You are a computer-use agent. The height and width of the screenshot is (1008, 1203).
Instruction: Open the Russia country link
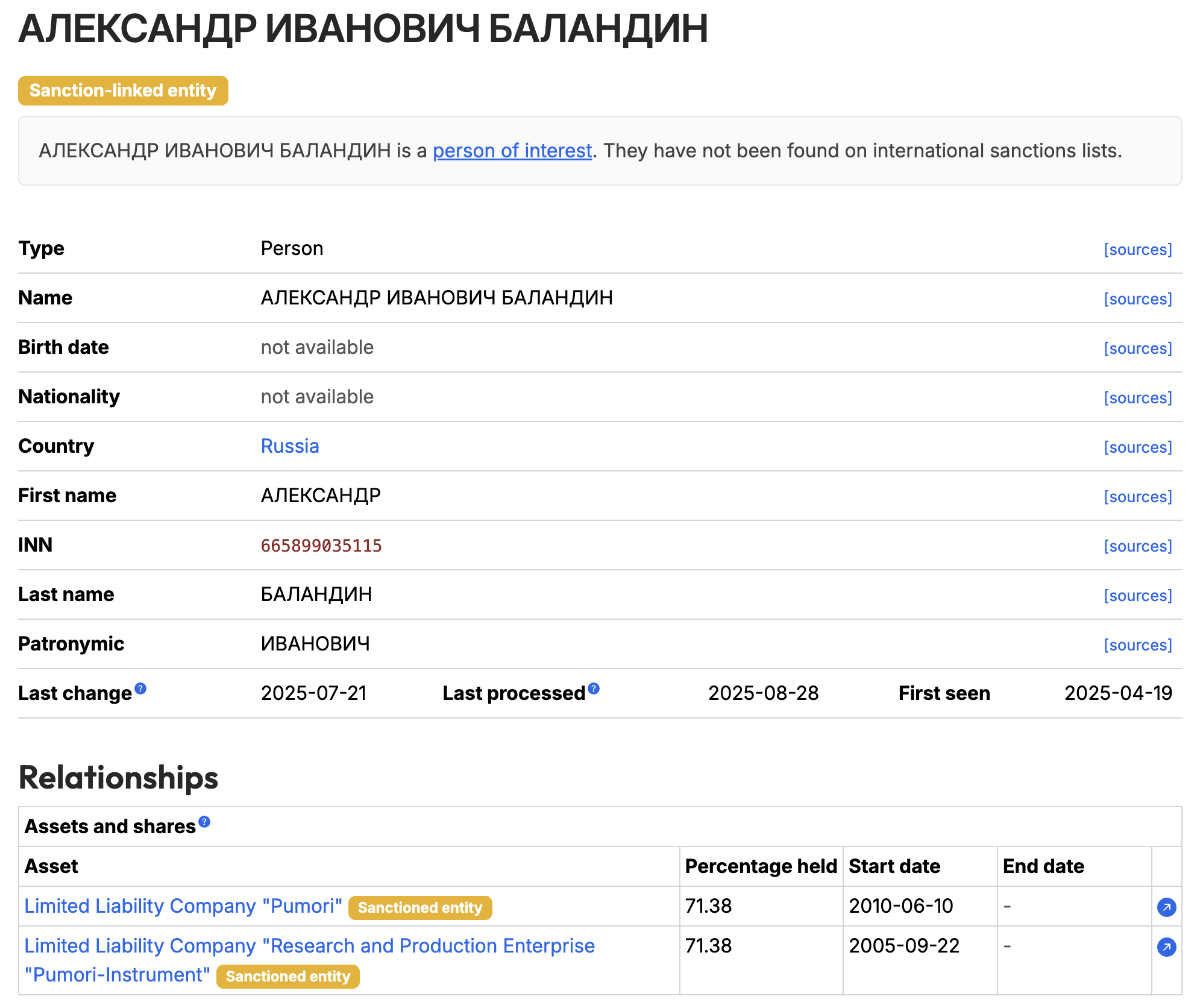coord(290,446)
